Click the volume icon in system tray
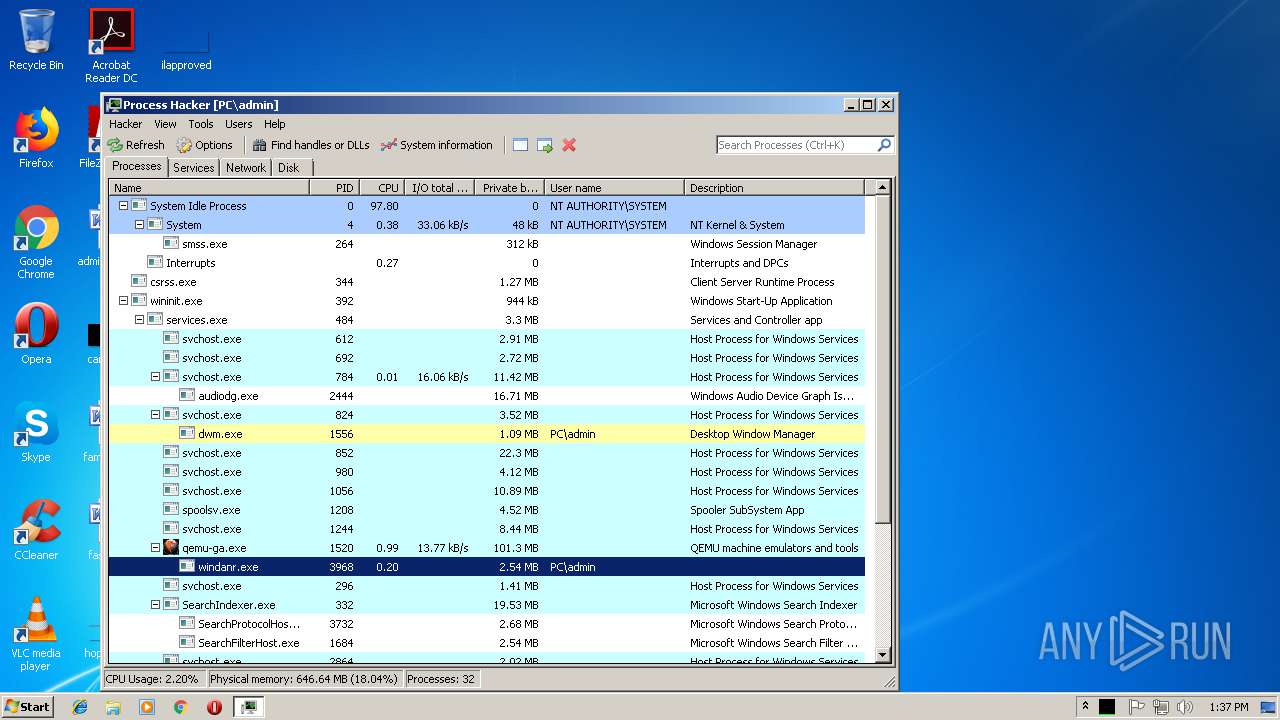This screenshot has height=720, width=1280. [1185, 706]
